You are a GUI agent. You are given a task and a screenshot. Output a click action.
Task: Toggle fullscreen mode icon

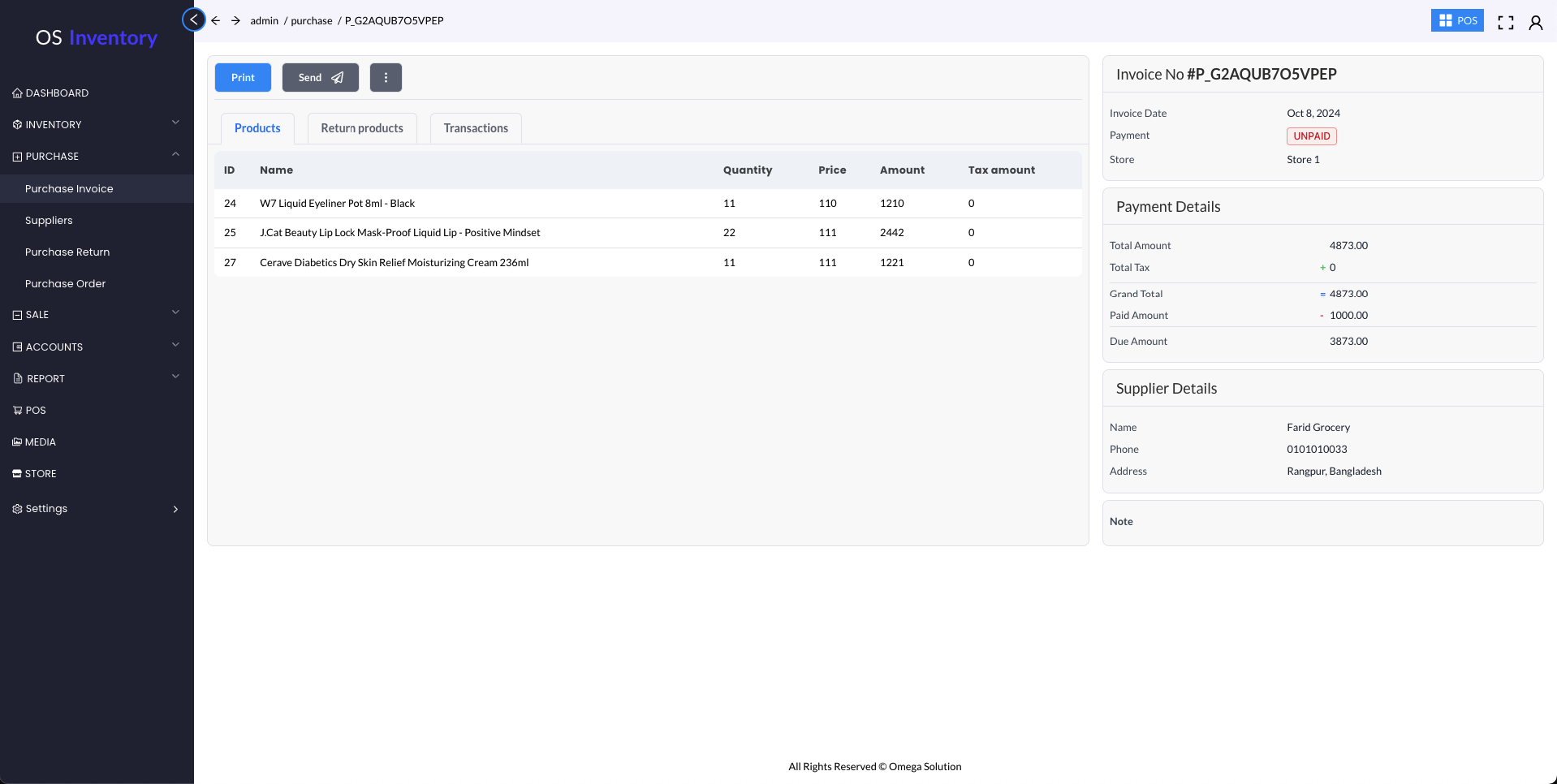point(1505,23)
